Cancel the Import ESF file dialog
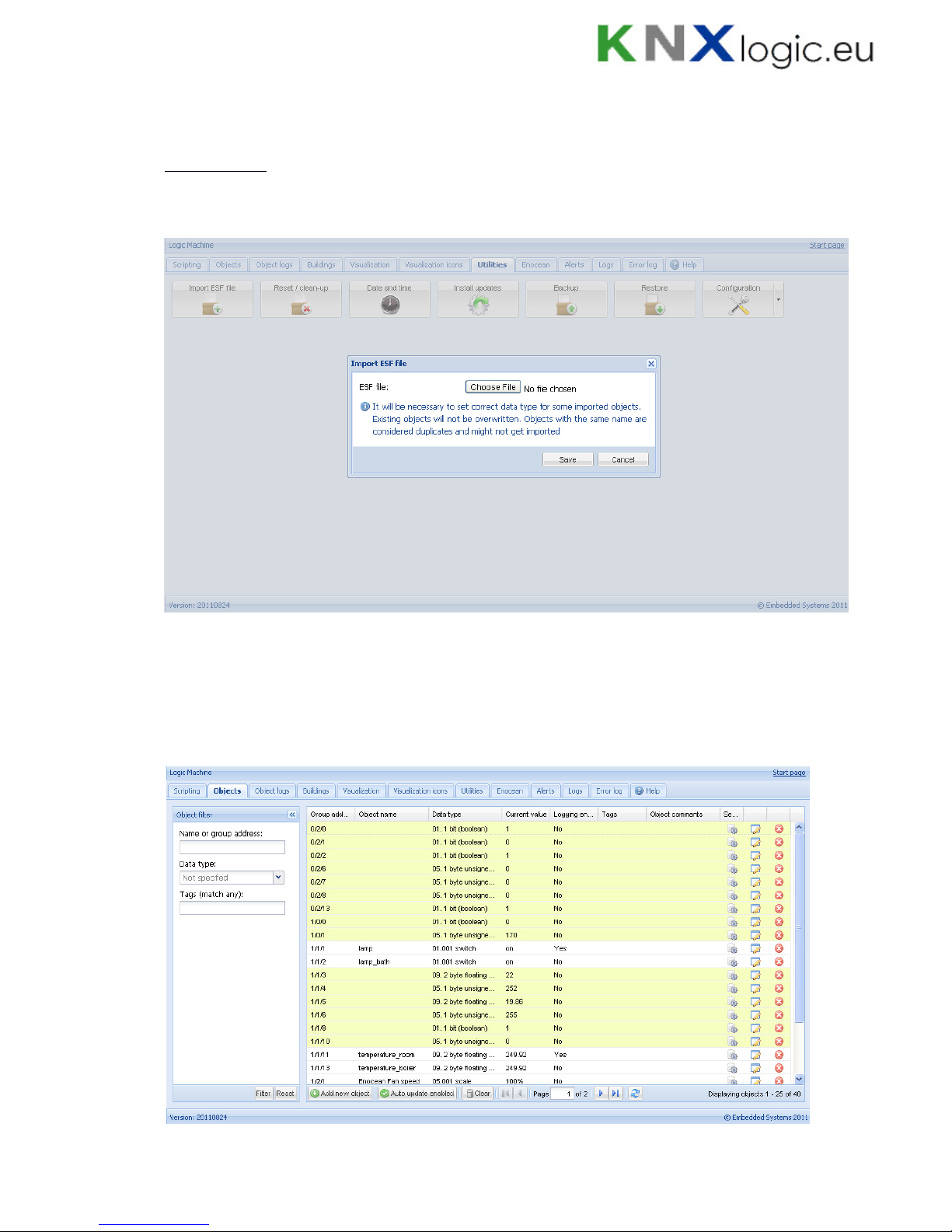This screenshot has width=952, height=1232. point(623,459)
